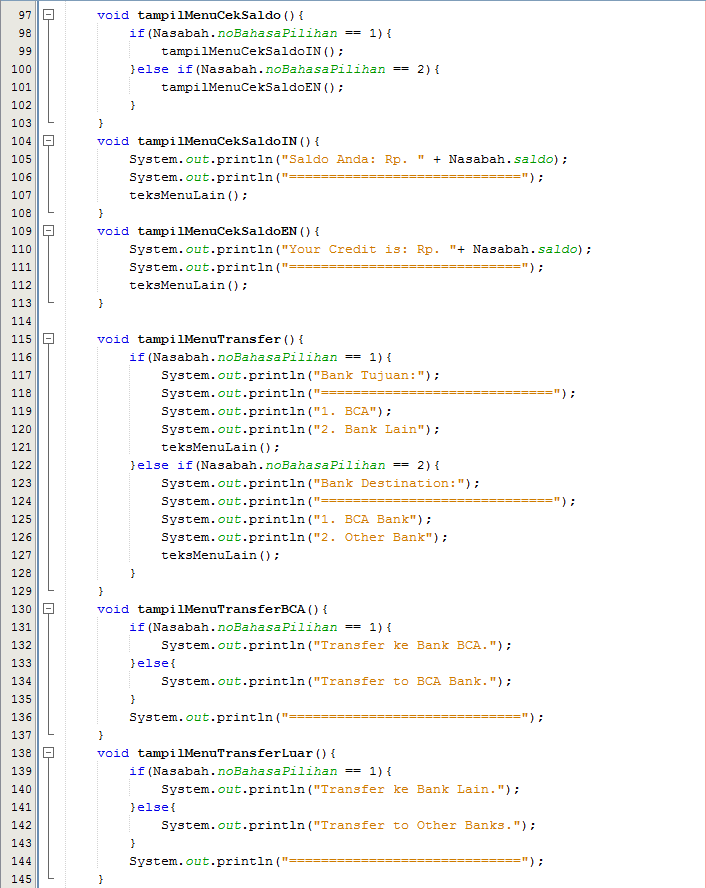This screenshot has width=706, height=888.
Task: Click noBahasaPilihan on line 100
Action: click(x=326, y=69)
